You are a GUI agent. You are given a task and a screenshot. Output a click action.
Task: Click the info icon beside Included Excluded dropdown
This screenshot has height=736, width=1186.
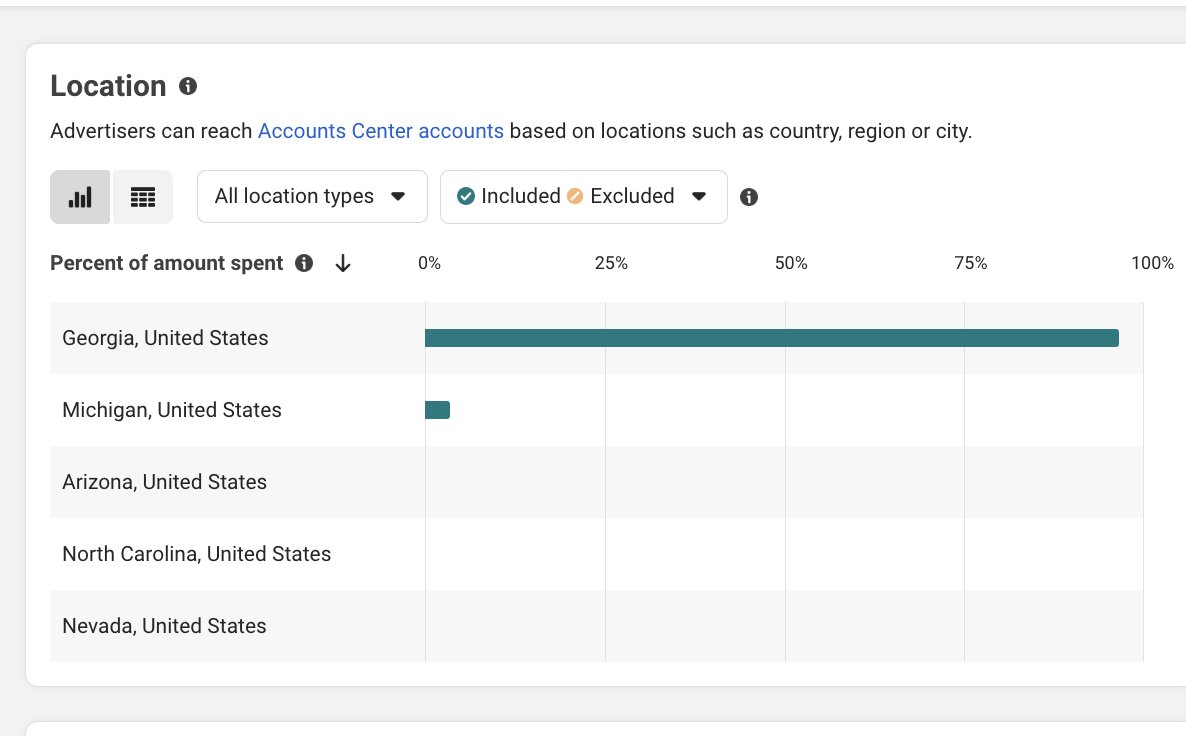coord(749,197)
